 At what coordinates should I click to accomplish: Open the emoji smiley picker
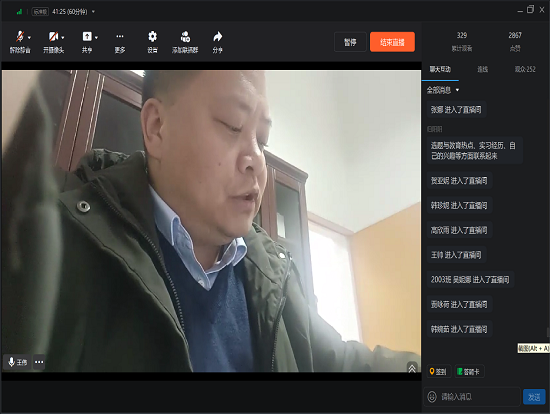[432, 397]
